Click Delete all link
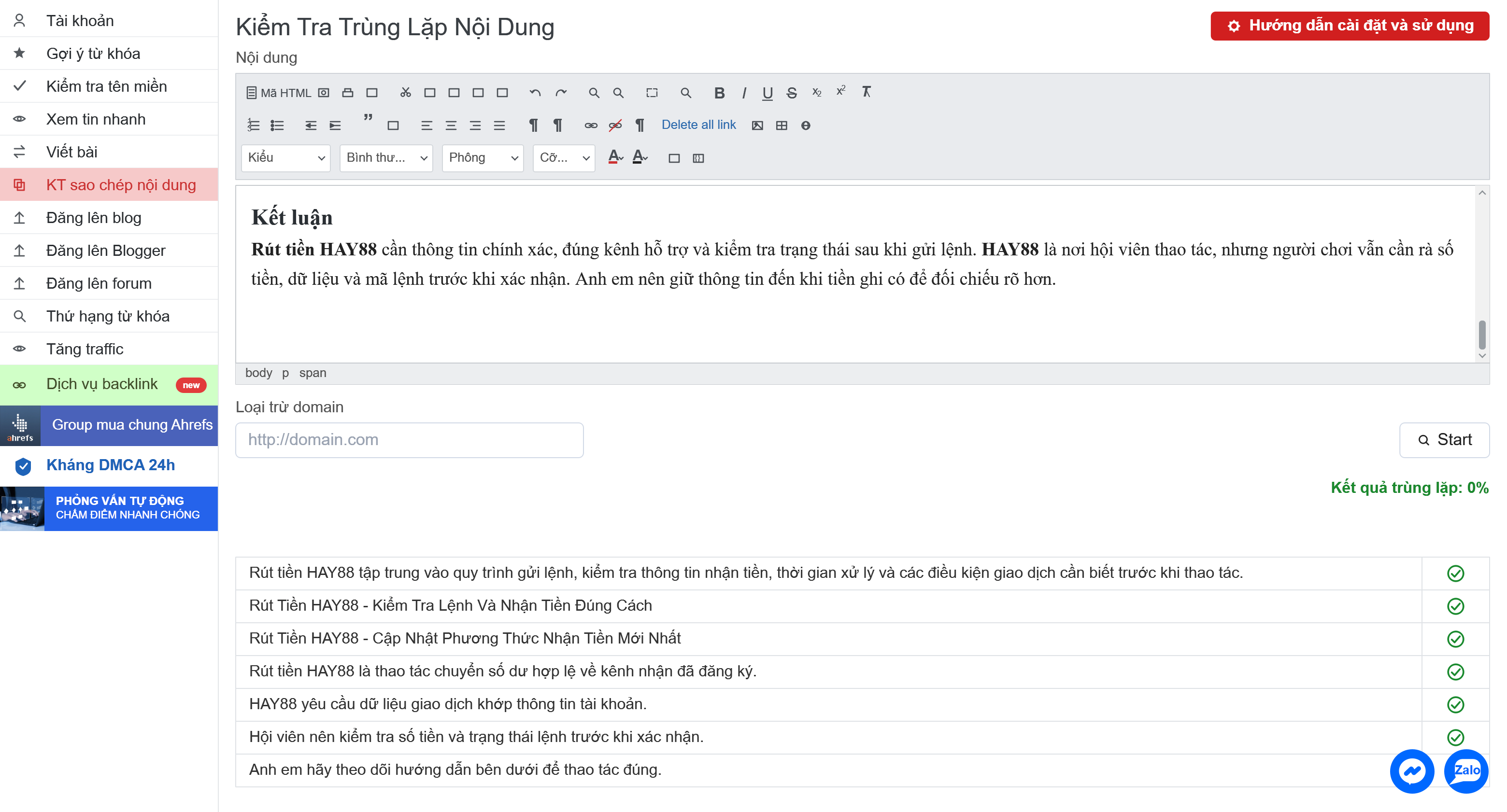 (x=698, y=125)
